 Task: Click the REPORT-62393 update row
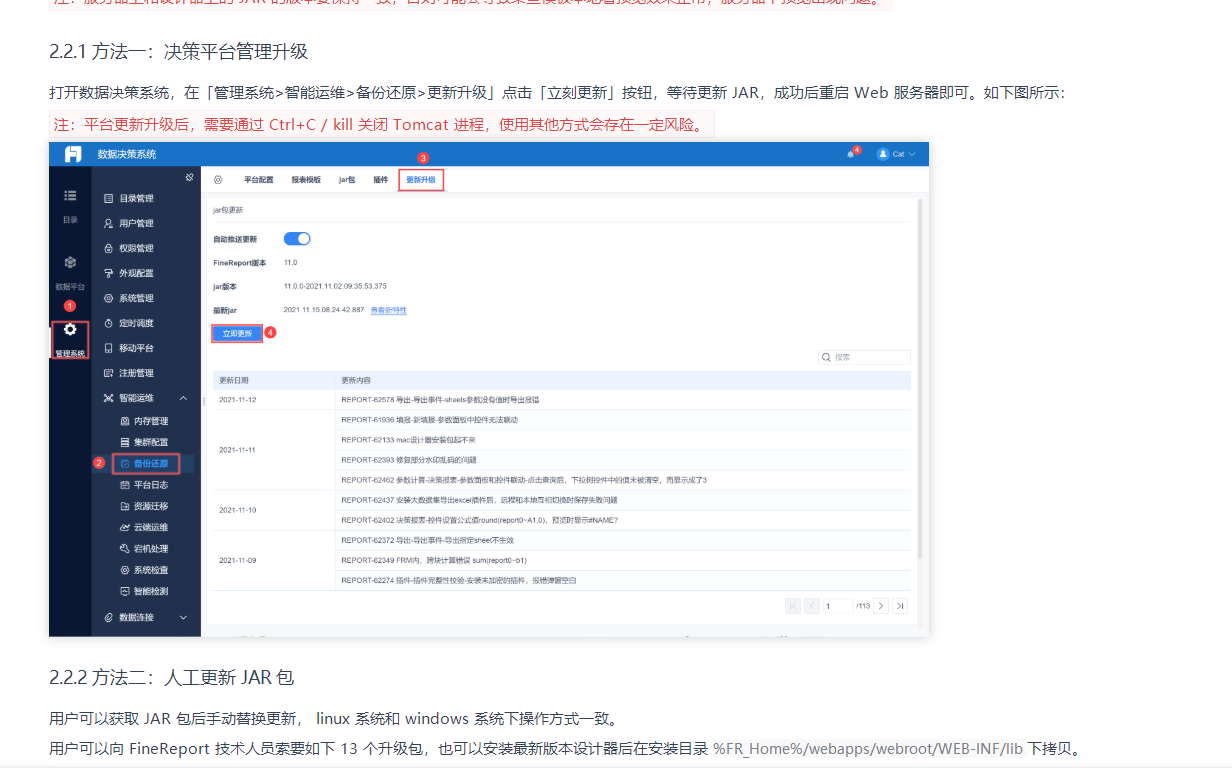pos(623,460)
